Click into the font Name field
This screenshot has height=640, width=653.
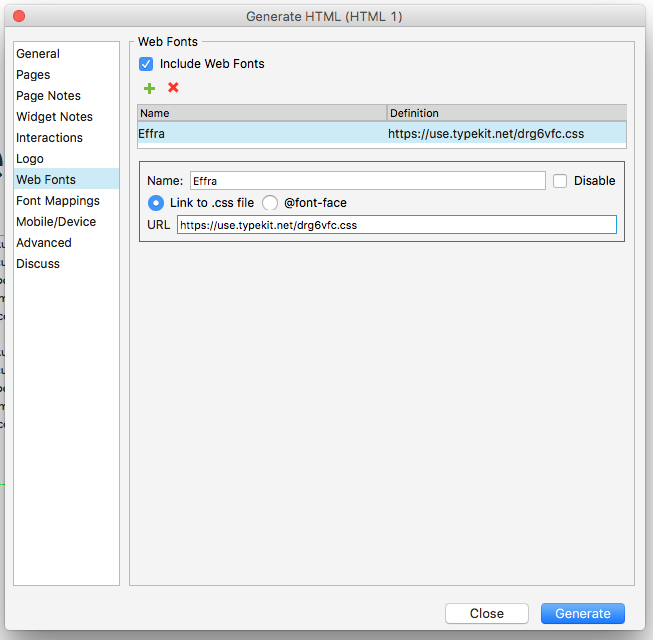(367, 181)
